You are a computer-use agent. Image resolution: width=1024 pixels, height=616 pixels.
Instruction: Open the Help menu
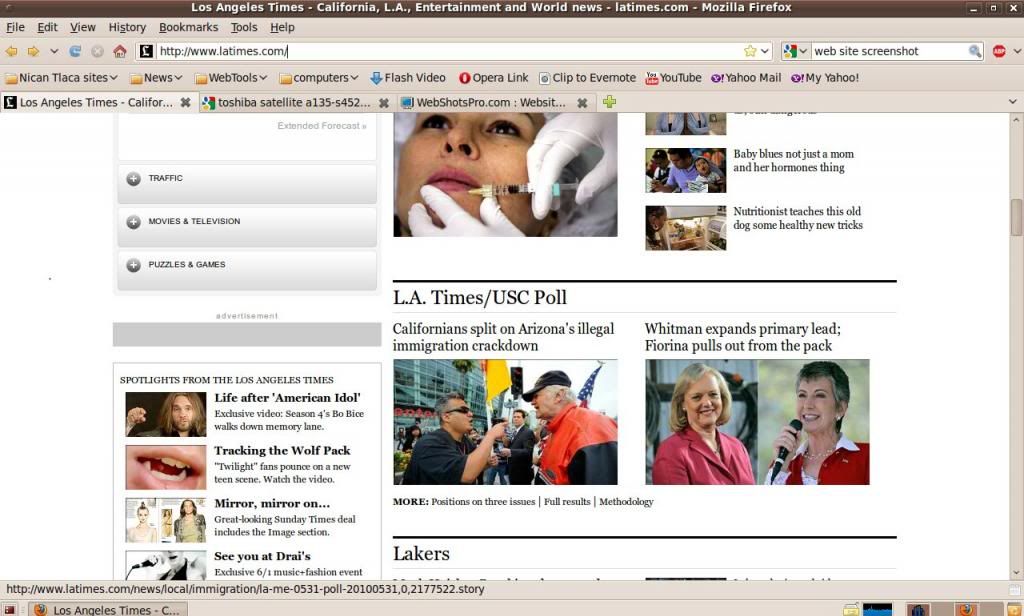(x=282, y=27)
